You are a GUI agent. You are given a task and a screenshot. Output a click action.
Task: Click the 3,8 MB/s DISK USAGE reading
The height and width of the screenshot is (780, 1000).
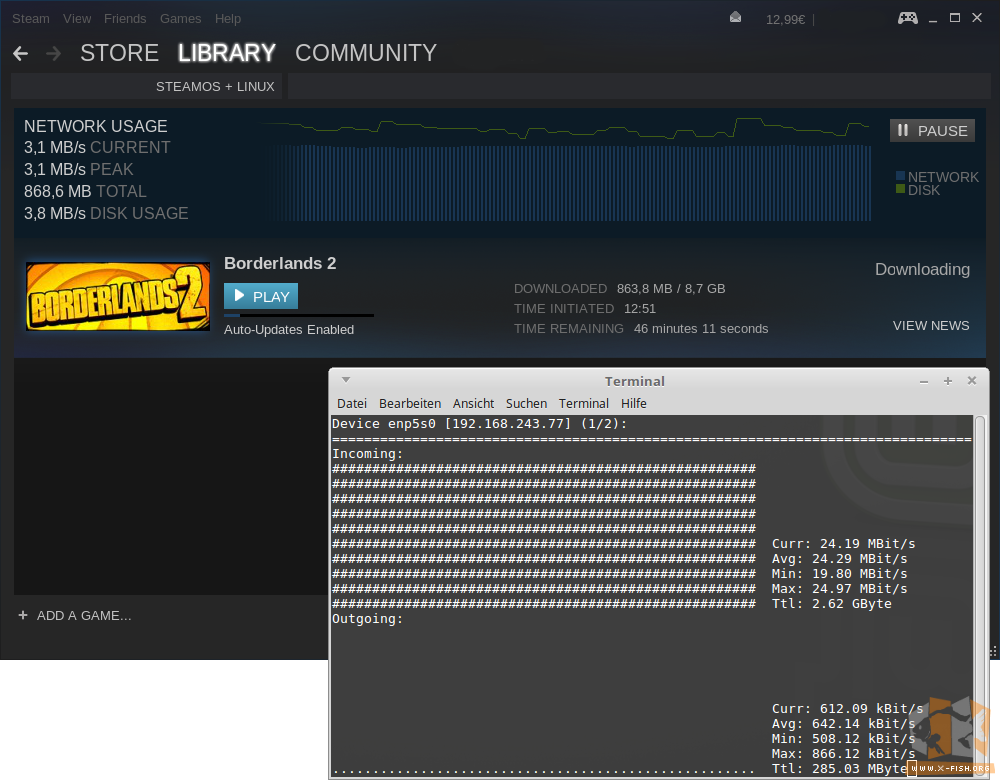click(106, 214)
